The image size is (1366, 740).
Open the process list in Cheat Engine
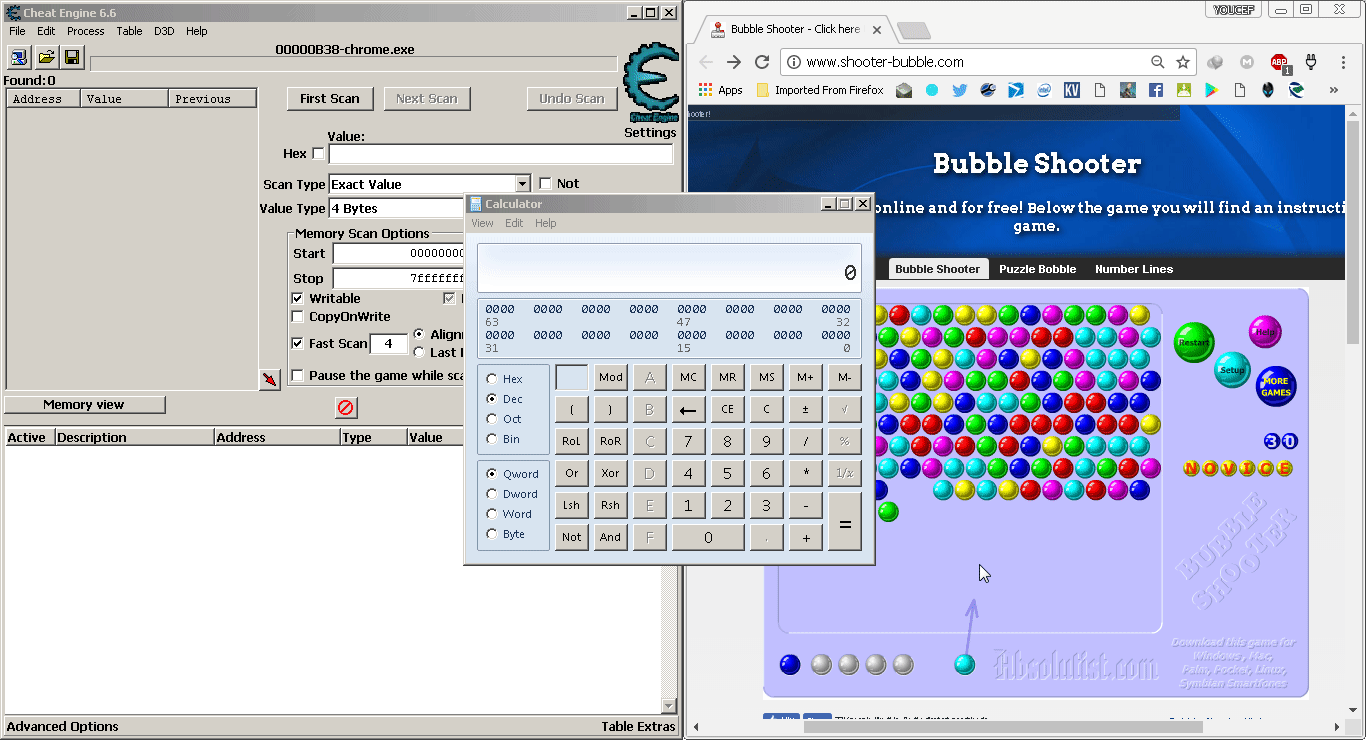[x=17, y=57]
